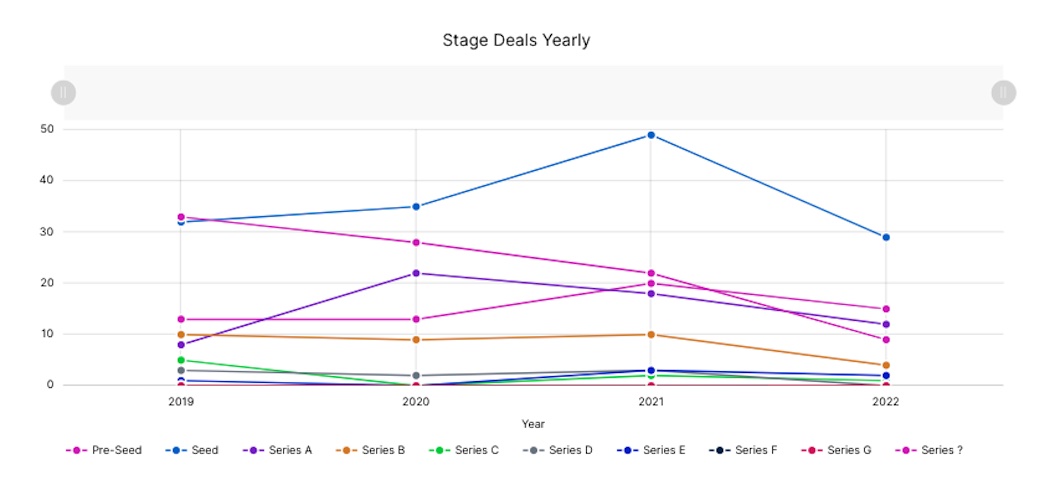The width and height of the screenshot is (1050, 480).
Task: Toggle Series A legend entry
Action: (x=278, y=450)
